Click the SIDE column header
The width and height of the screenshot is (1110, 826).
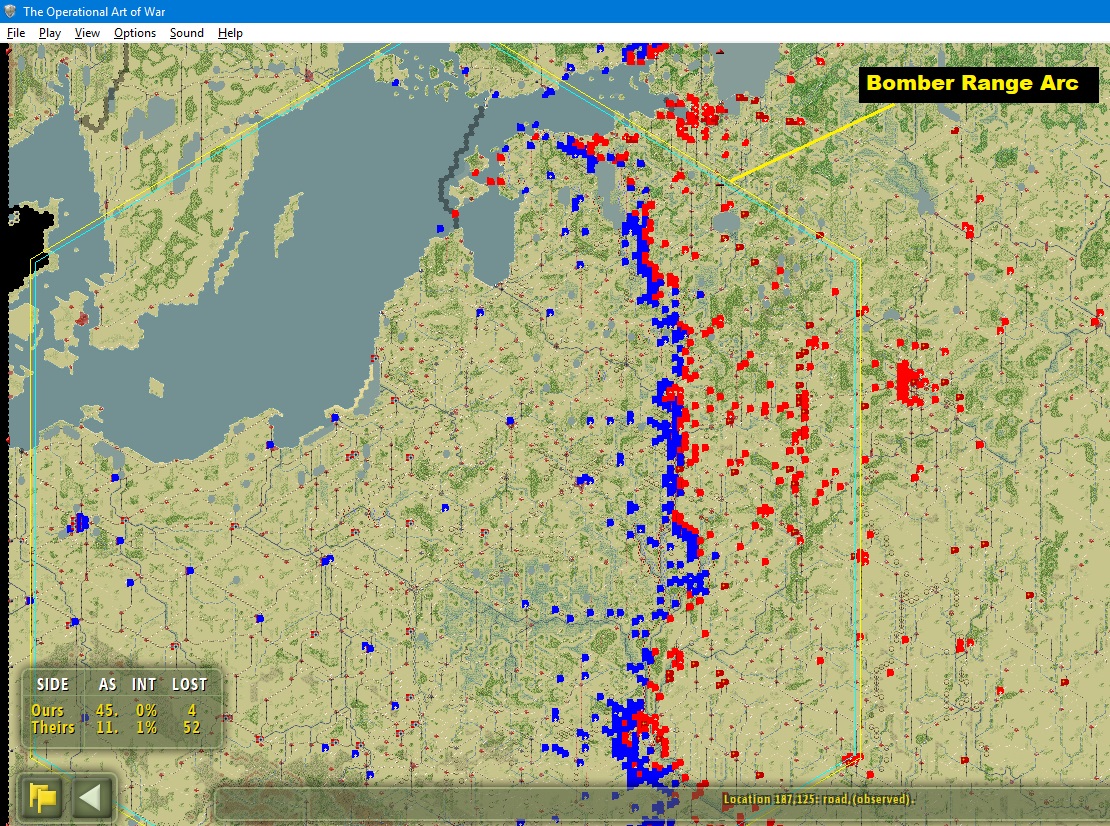53,685
